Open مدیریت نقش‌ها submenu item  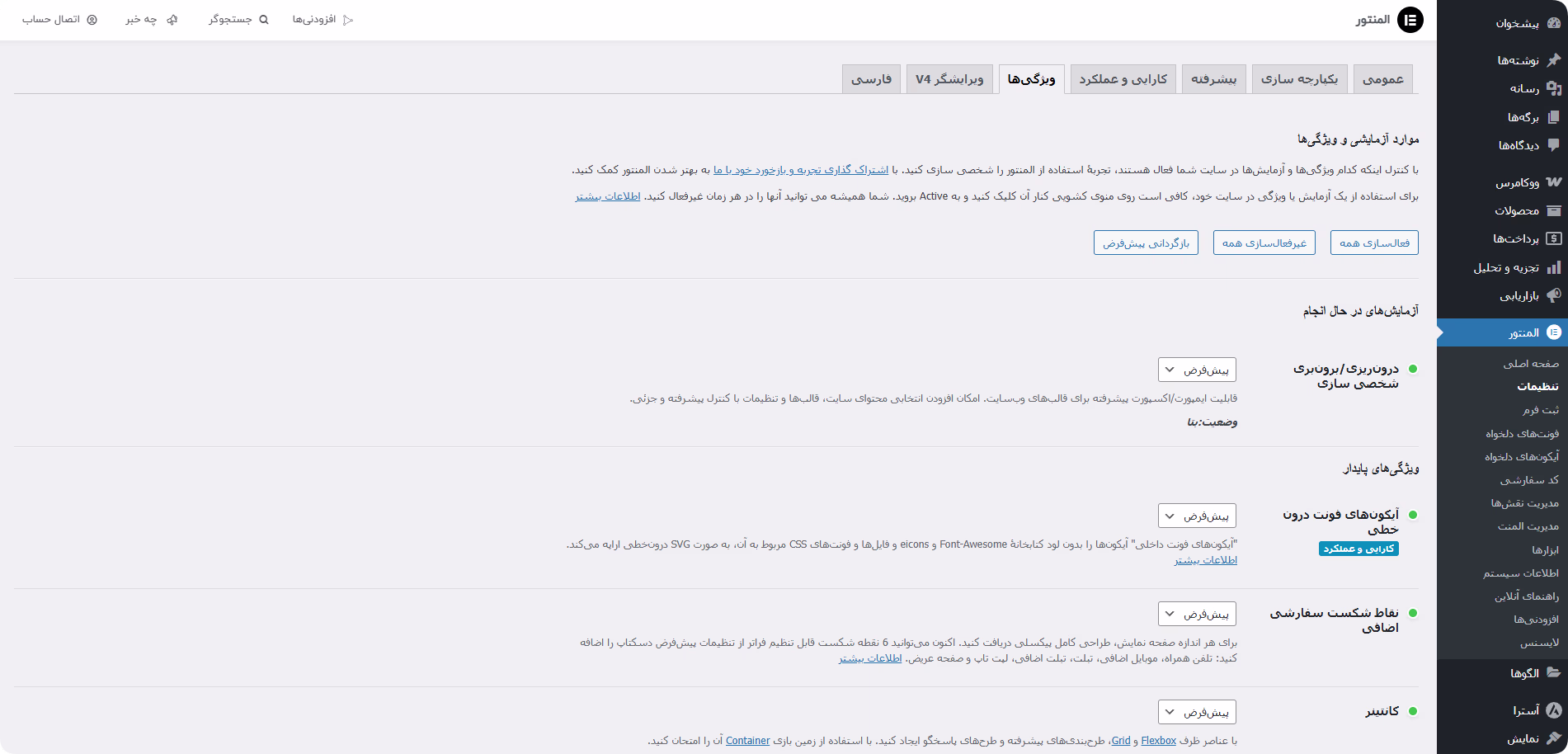pyautogui.click(x=1525, y=503)
